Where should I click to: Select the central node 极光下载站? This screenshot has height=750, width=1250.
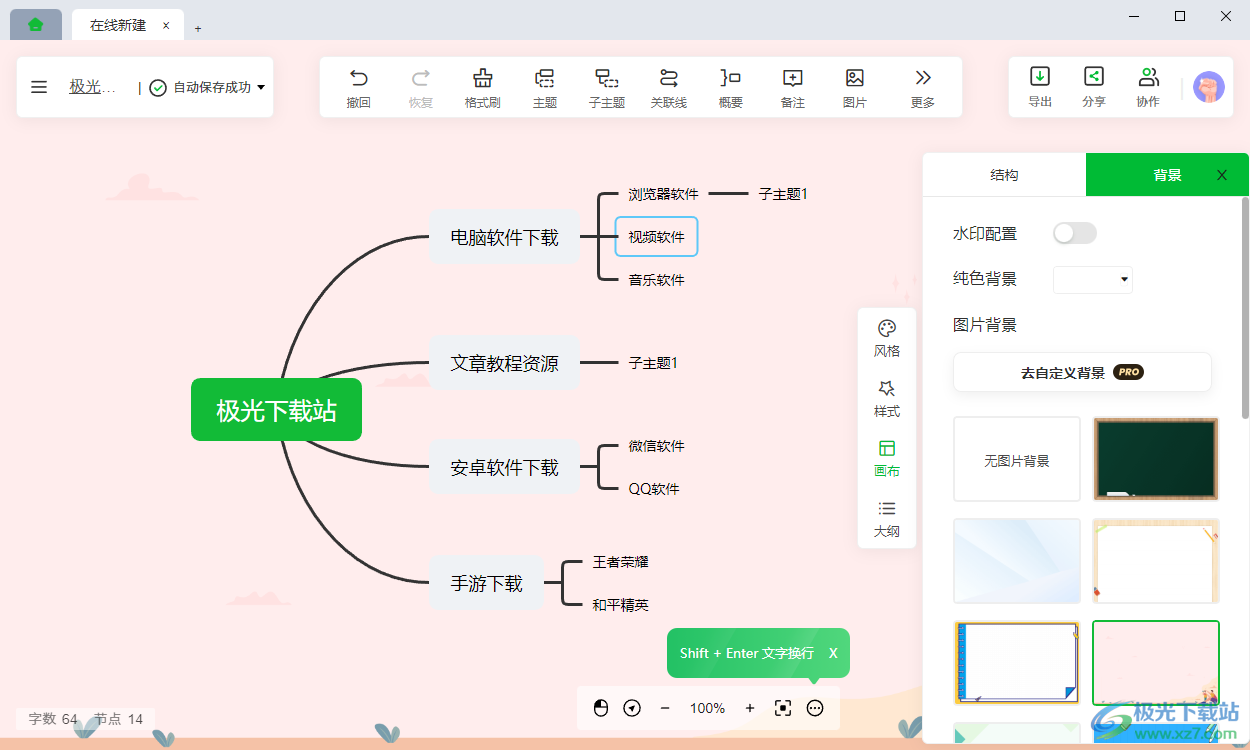pos(276,410)
